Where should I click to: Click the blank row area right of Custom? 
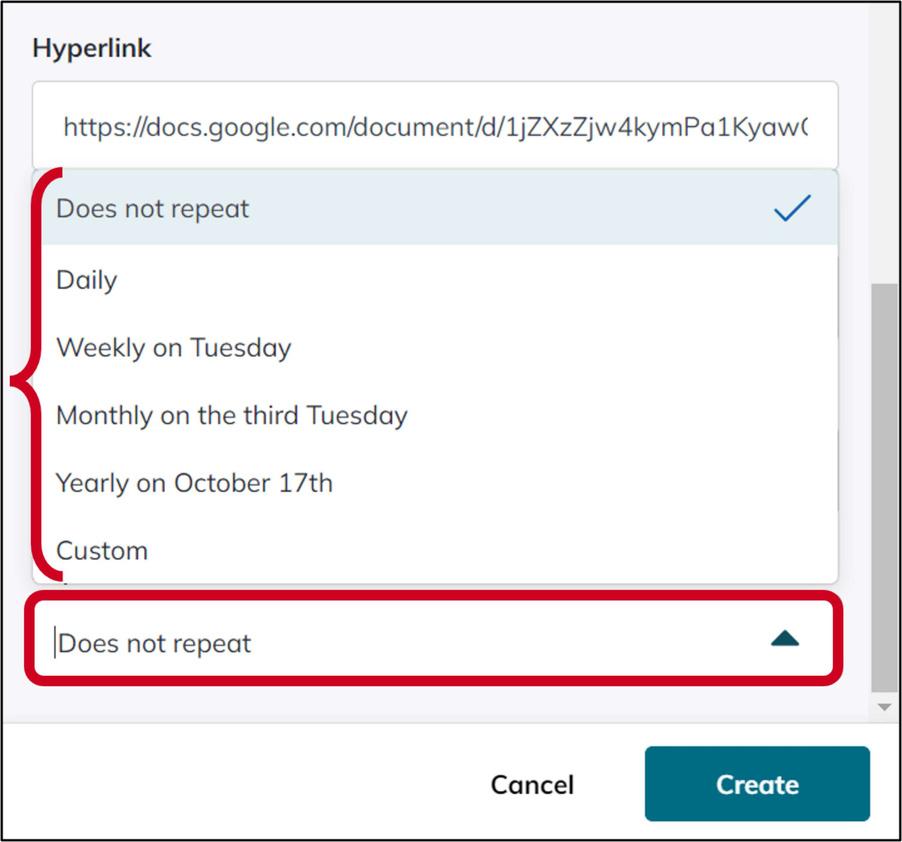(x=493, y=551)
